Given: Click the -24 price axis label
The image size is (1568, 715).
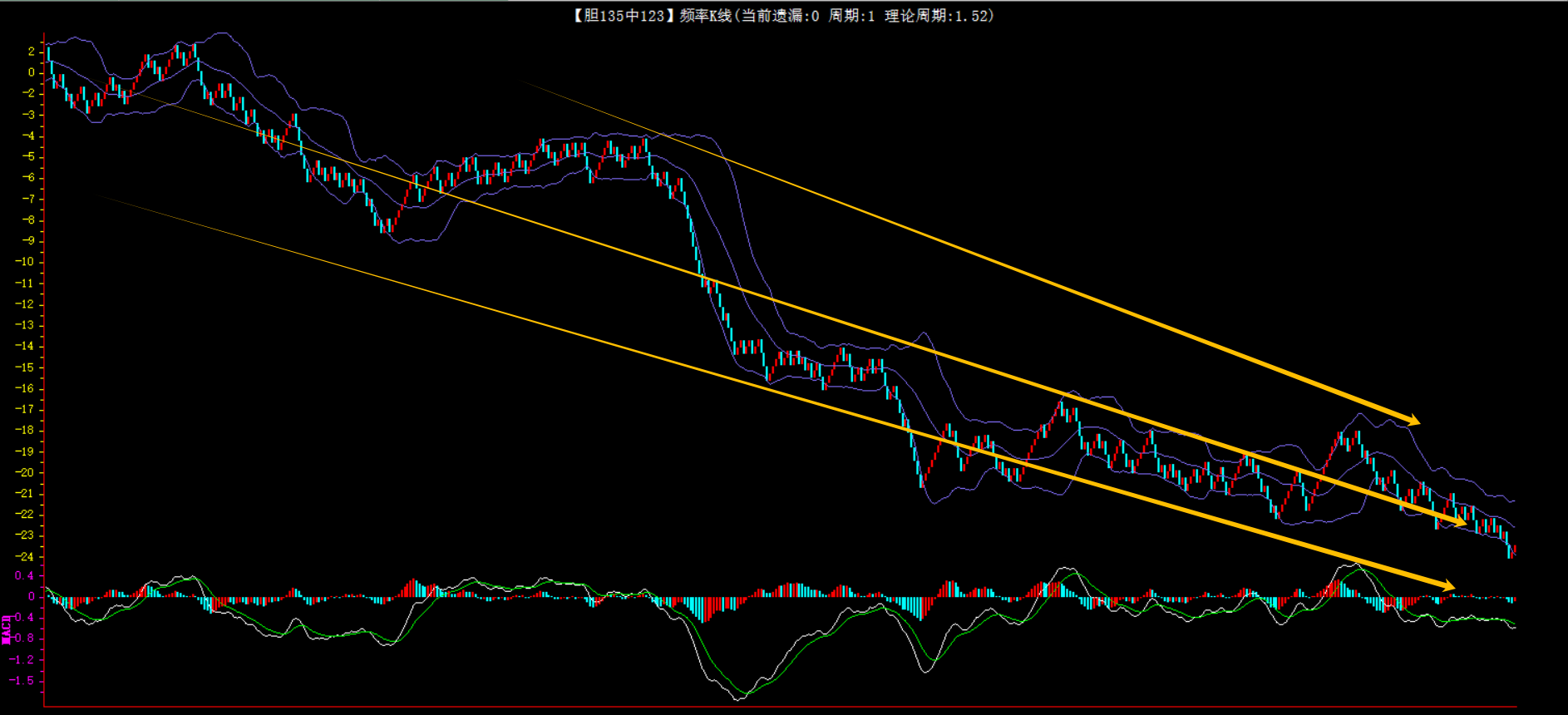Looking at the screenshot, I should point(25,556).
